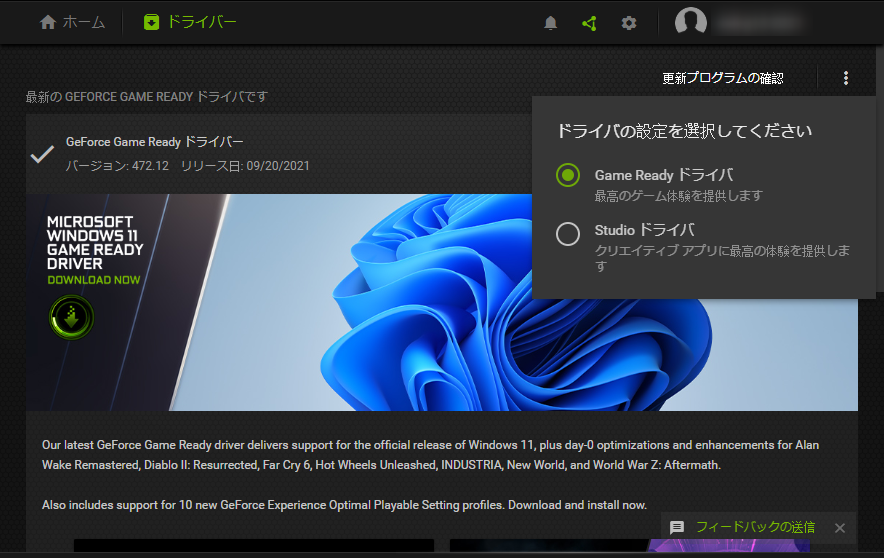This screenshot has width=884, height=558.
Task: Dismiss the feedback bar with X
Action: 839,528
